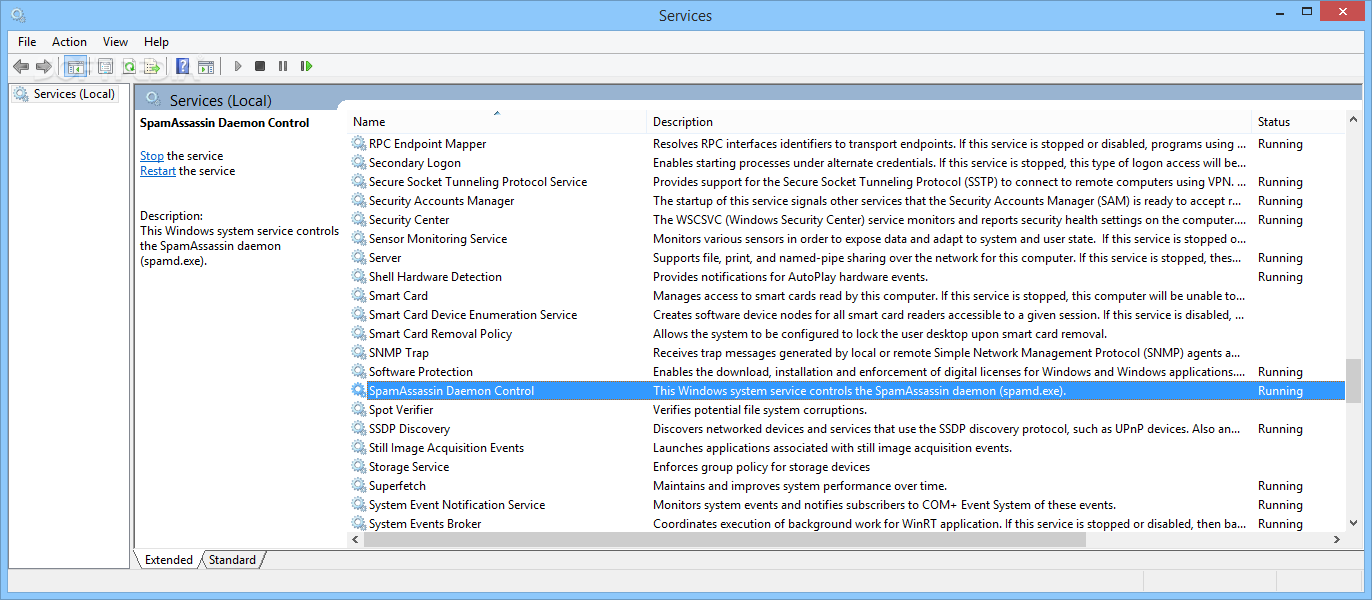
Task: Click the Back arrow in the toolbar
Action: coord(21,67)
